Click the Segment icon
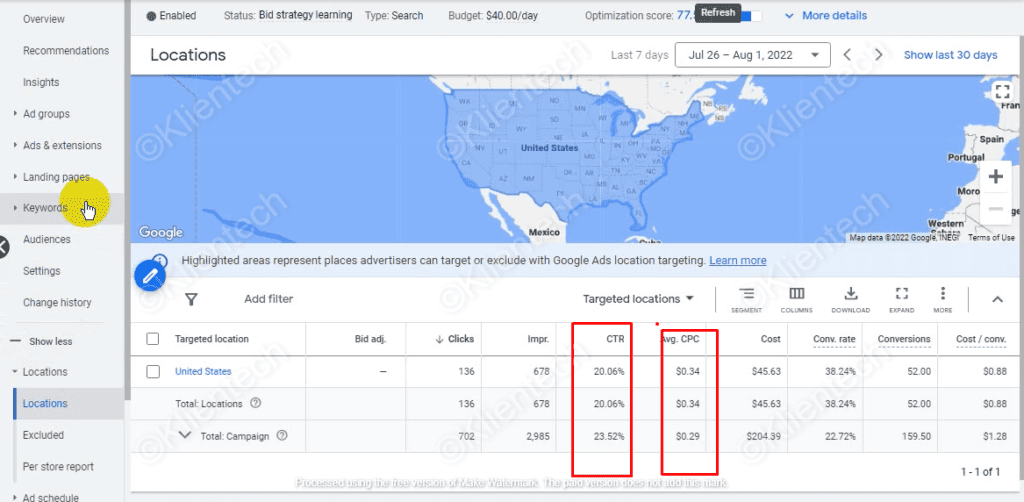 point(746,298)
